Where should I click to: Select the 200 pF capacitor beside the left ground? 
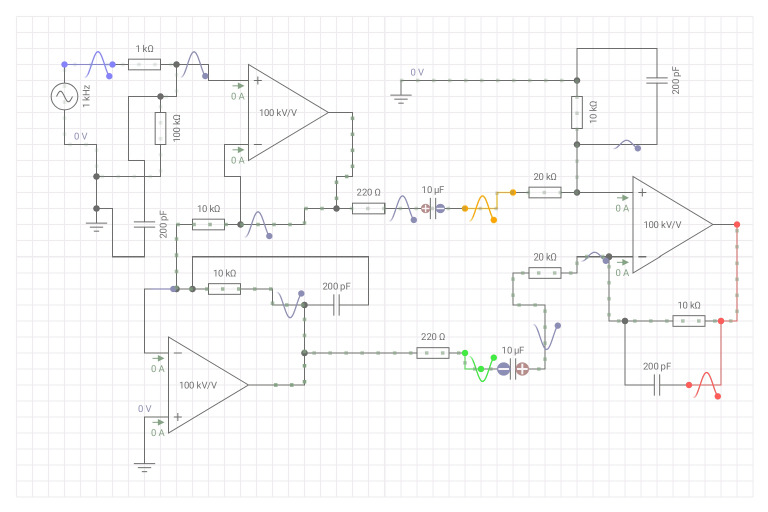144,224
